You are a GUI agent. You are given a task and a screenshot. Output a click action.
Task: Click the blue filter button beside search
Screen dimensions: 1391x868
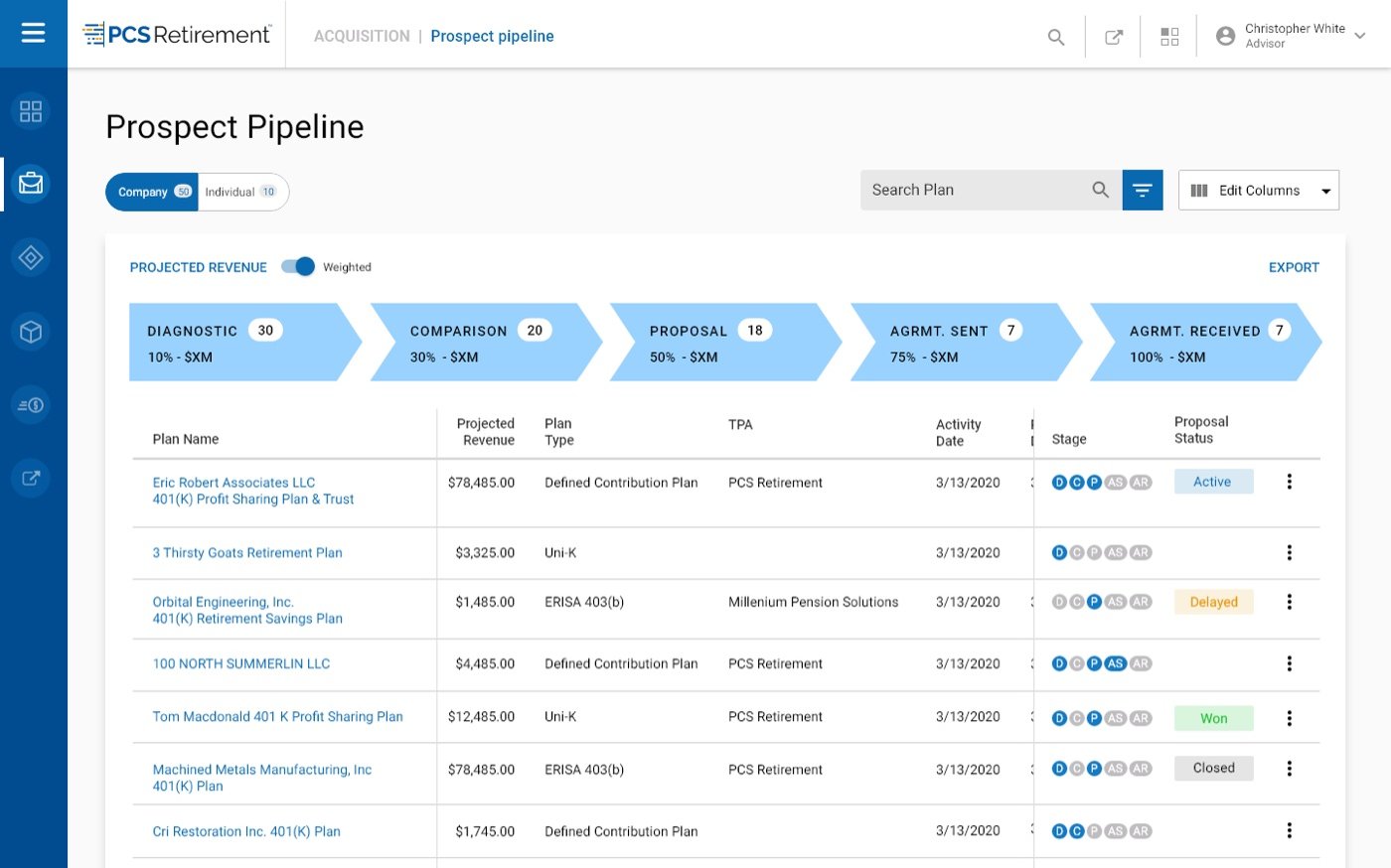pos(1143,190)
